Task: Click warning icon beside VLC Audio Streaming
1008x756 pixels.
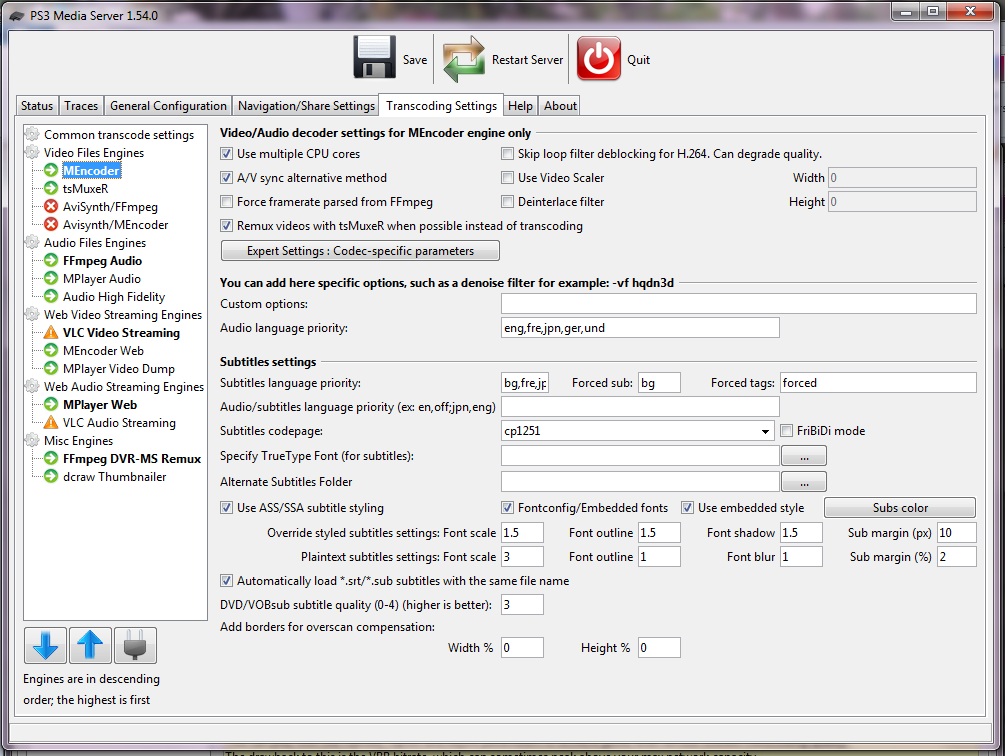Action: pyautogui.click(x=51, y=422)
